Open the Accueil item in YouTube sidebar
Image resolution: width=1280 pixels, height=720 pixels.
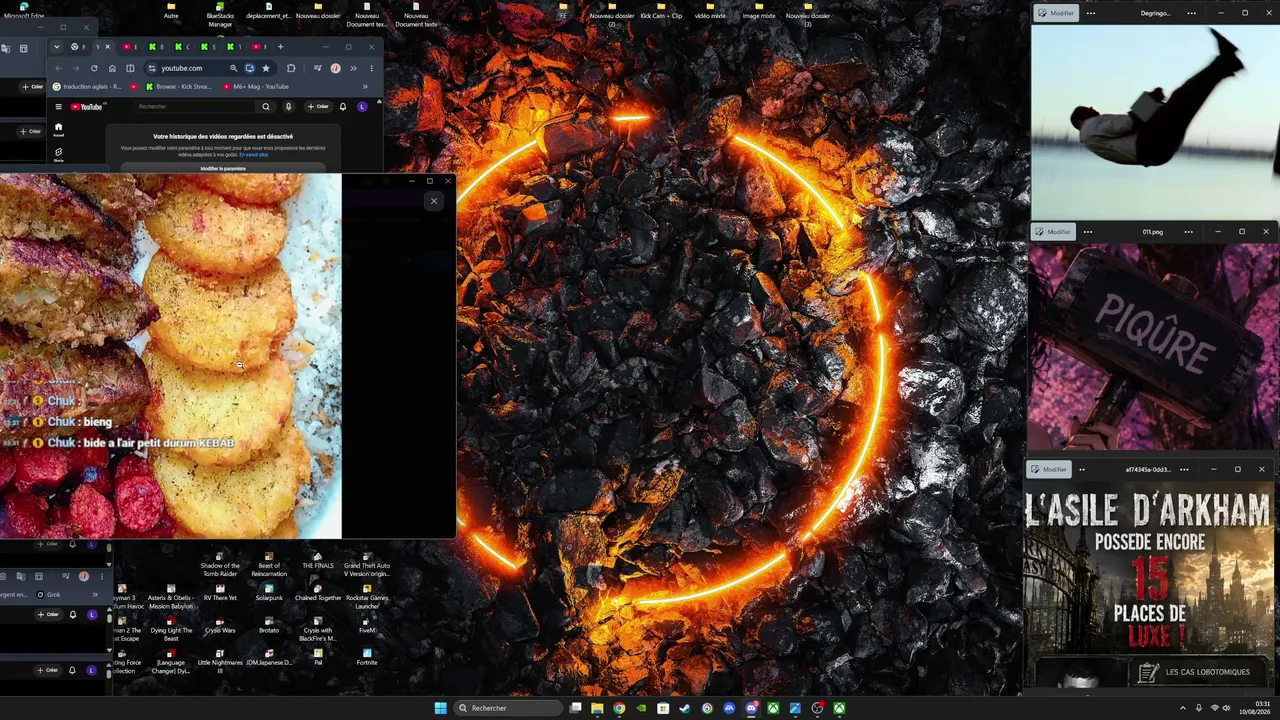58,129
